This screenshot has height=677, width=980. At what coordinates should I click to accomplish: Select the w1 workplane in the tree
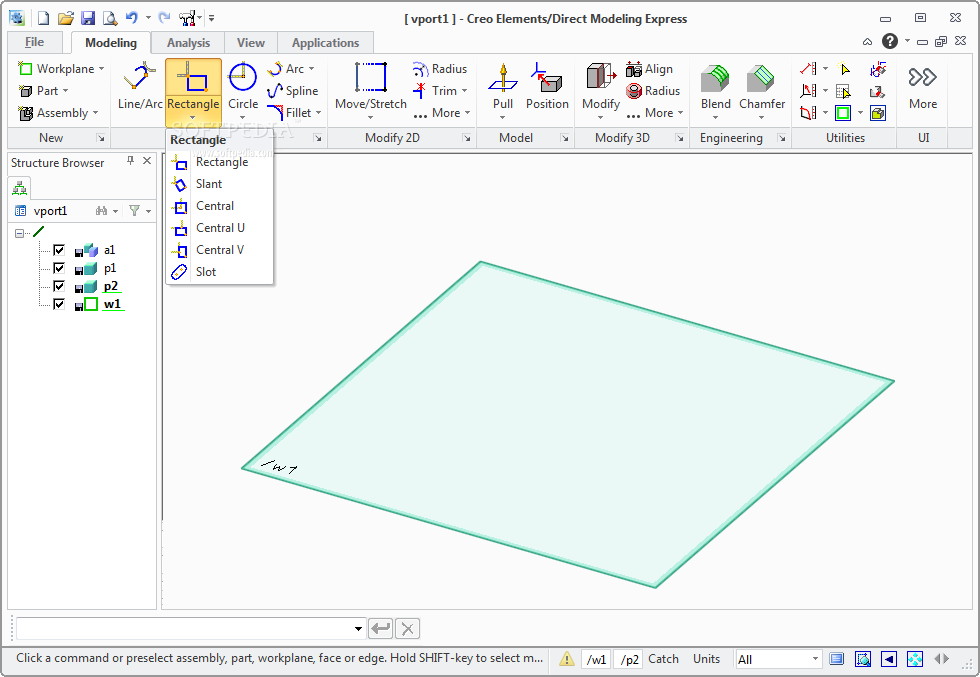[112, 304]
